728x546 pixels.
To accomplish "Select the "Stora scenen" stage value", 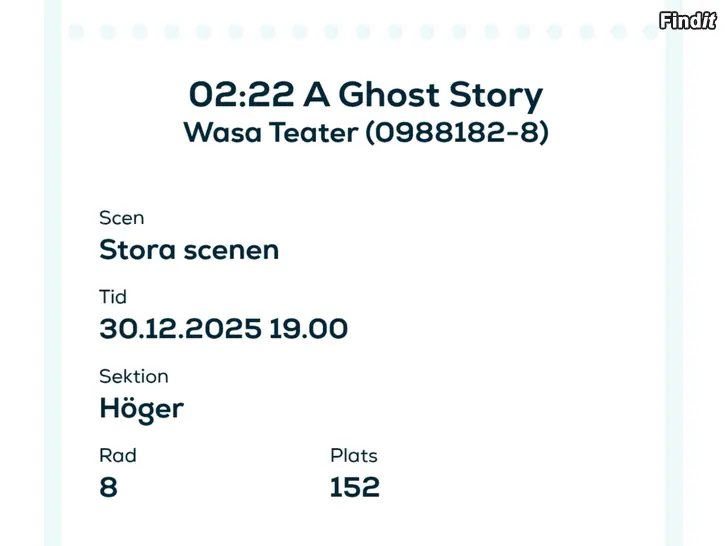I will pyautogui.click(x=189, y=249).
